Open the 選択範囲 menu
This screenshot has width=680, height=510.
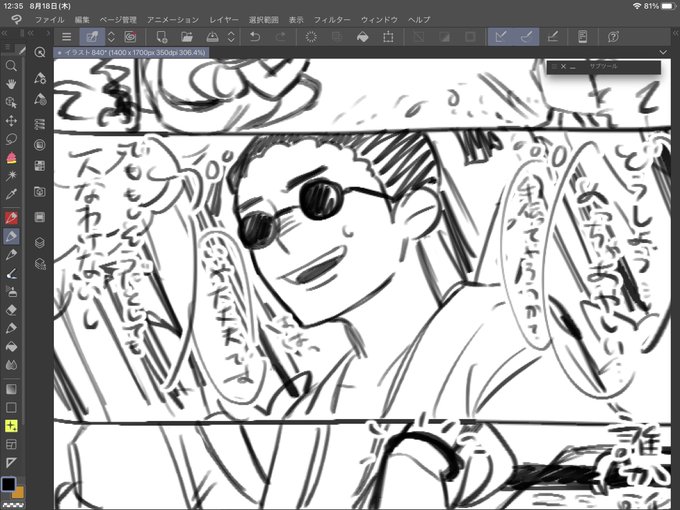pos(263,20)
